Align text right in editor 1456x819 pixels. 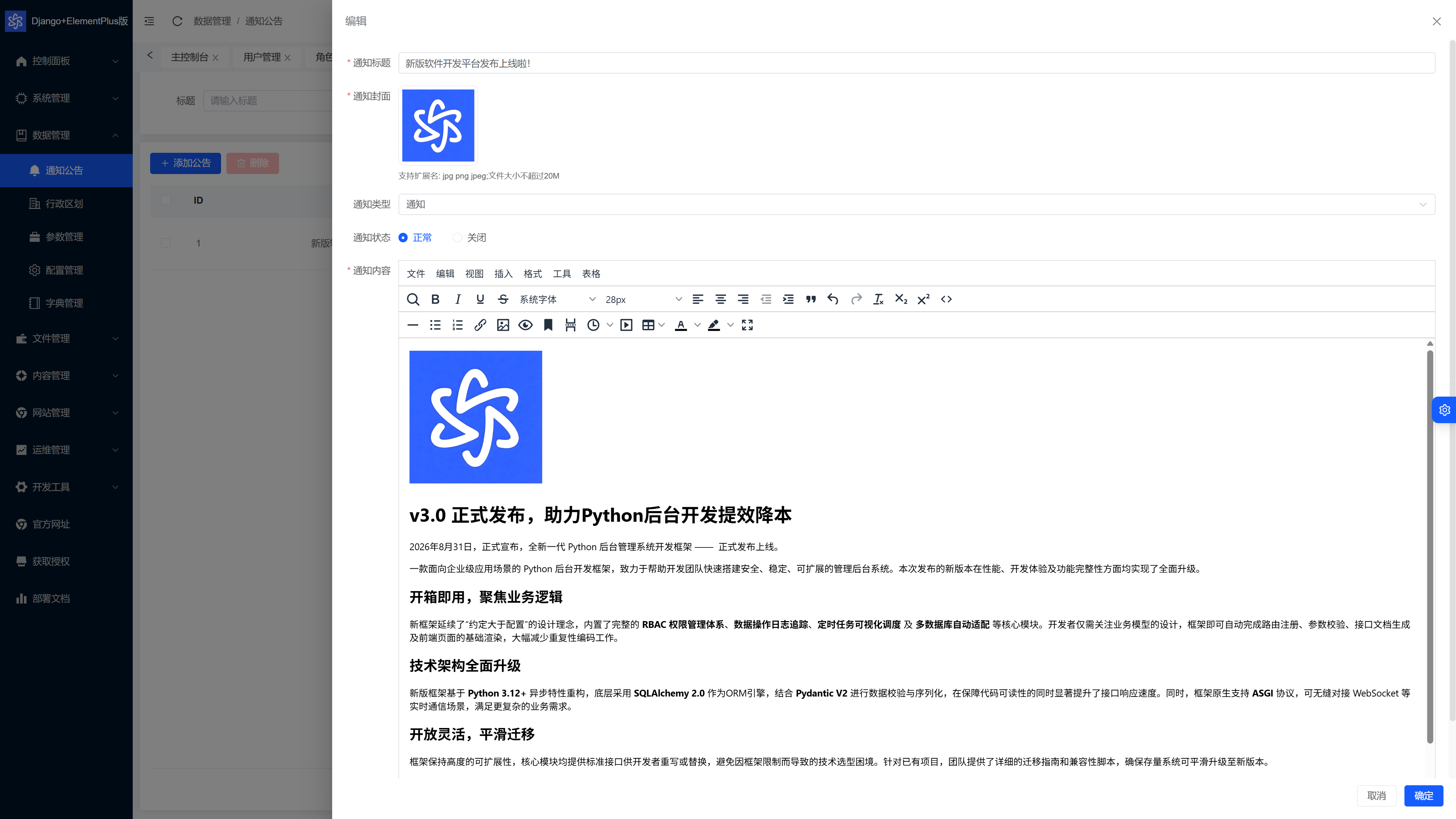[743, 300]
